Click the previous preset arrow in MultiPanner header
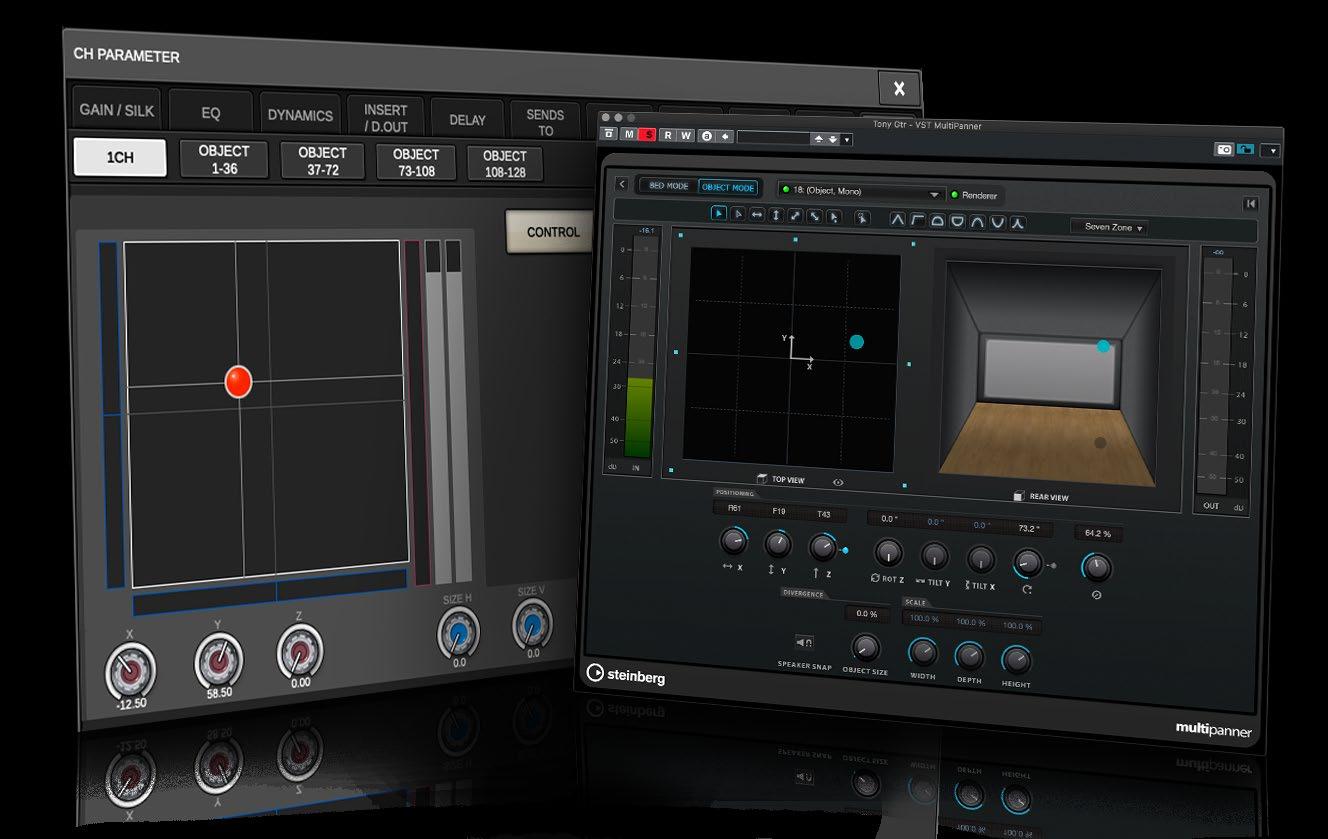 click(819, 139)
